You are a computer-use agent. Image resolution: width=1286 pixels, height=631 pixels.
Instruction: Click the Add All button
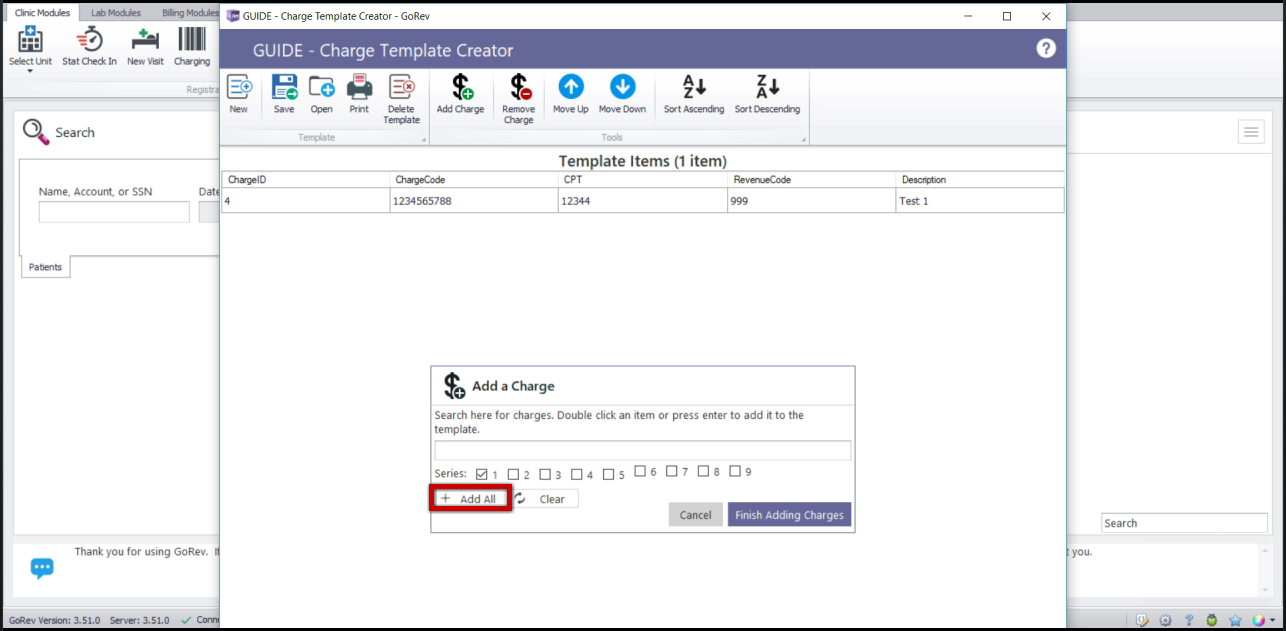(471, 499)
